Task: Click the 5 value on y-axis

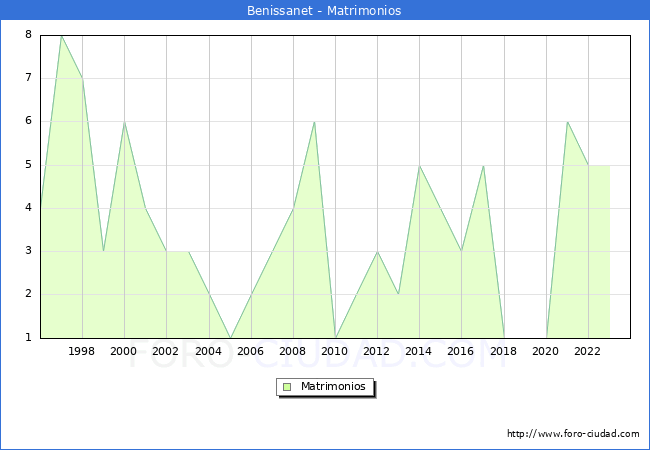Action: [28, 165]
